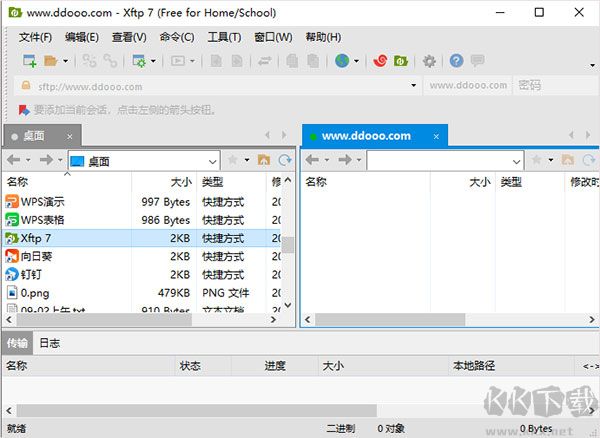Click the add-session bookmark arrow icon
600x438 pixels.
pyautogui.click(x=24, y=111)
